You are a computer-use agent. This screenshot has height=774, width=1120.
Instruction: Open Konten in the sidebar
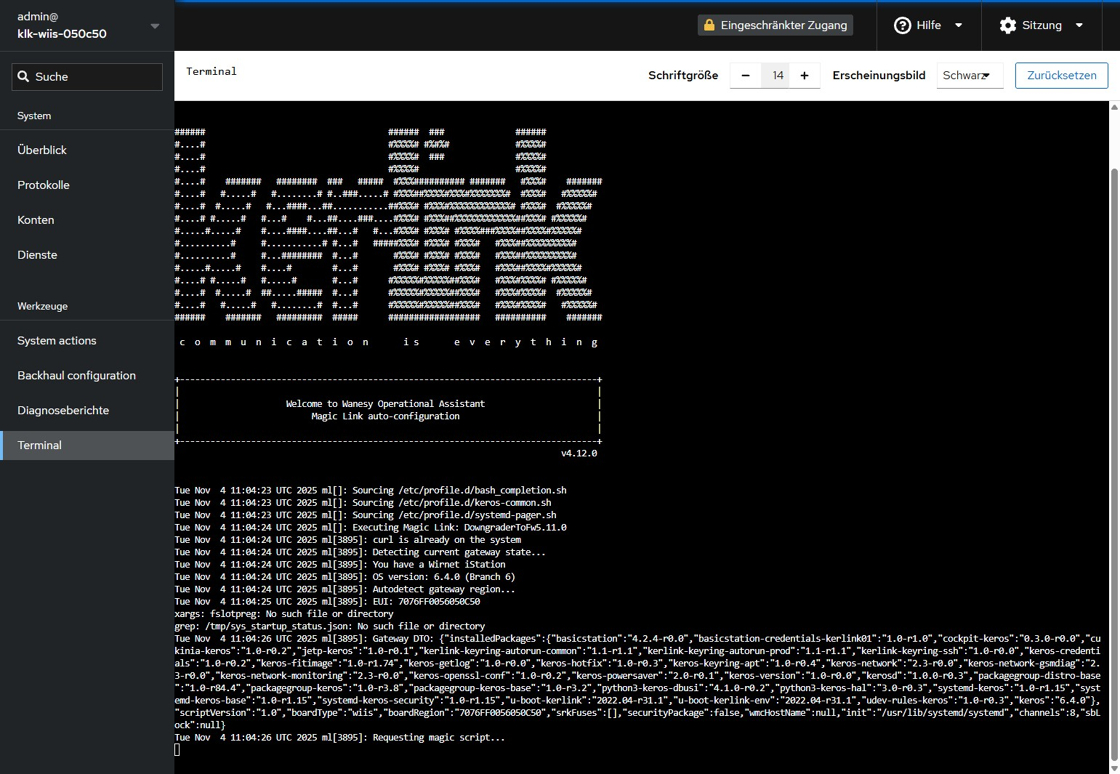click(x=36, y=220)
